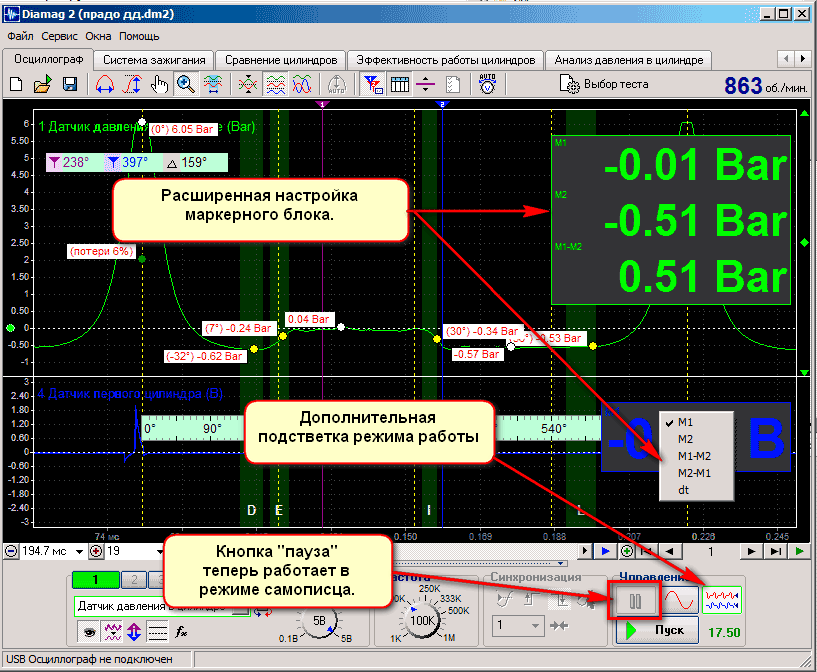This screenshot has height=672, width=817.
Task: Click the purple split line icon
Action: 426,84
